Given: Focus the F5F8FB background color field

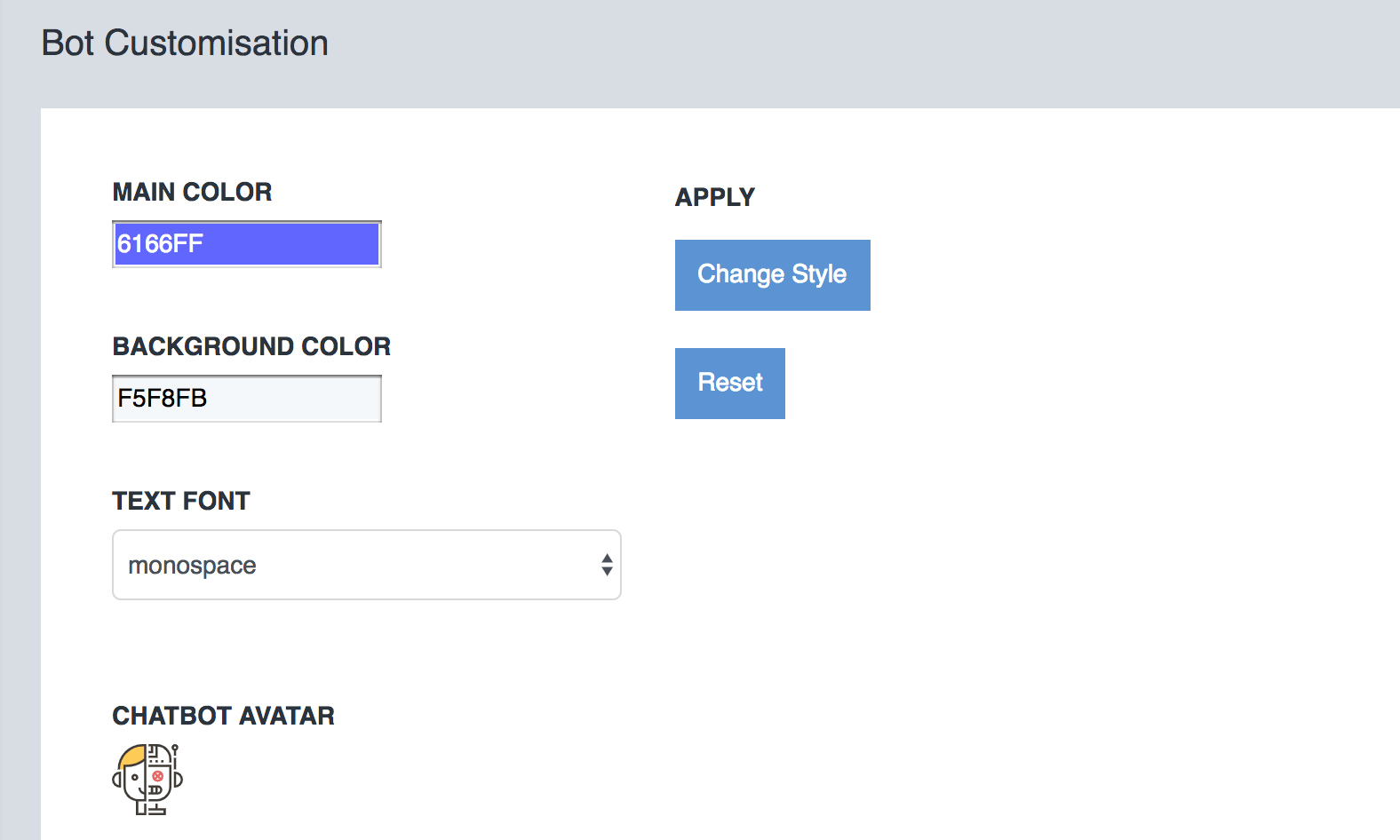Looking at the screenshot, I should point(247,399).
